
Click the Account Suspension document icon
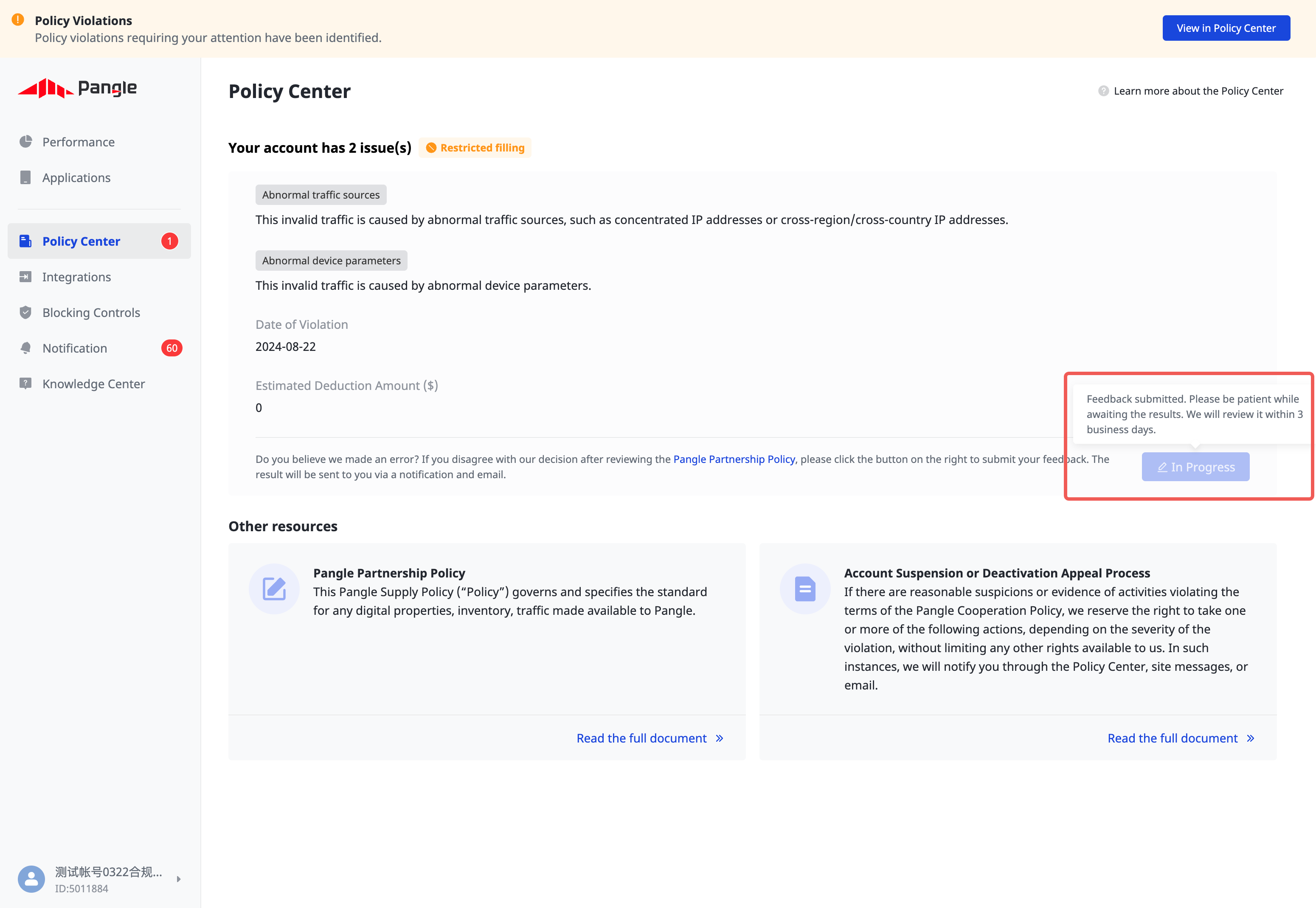click(805, 589)
